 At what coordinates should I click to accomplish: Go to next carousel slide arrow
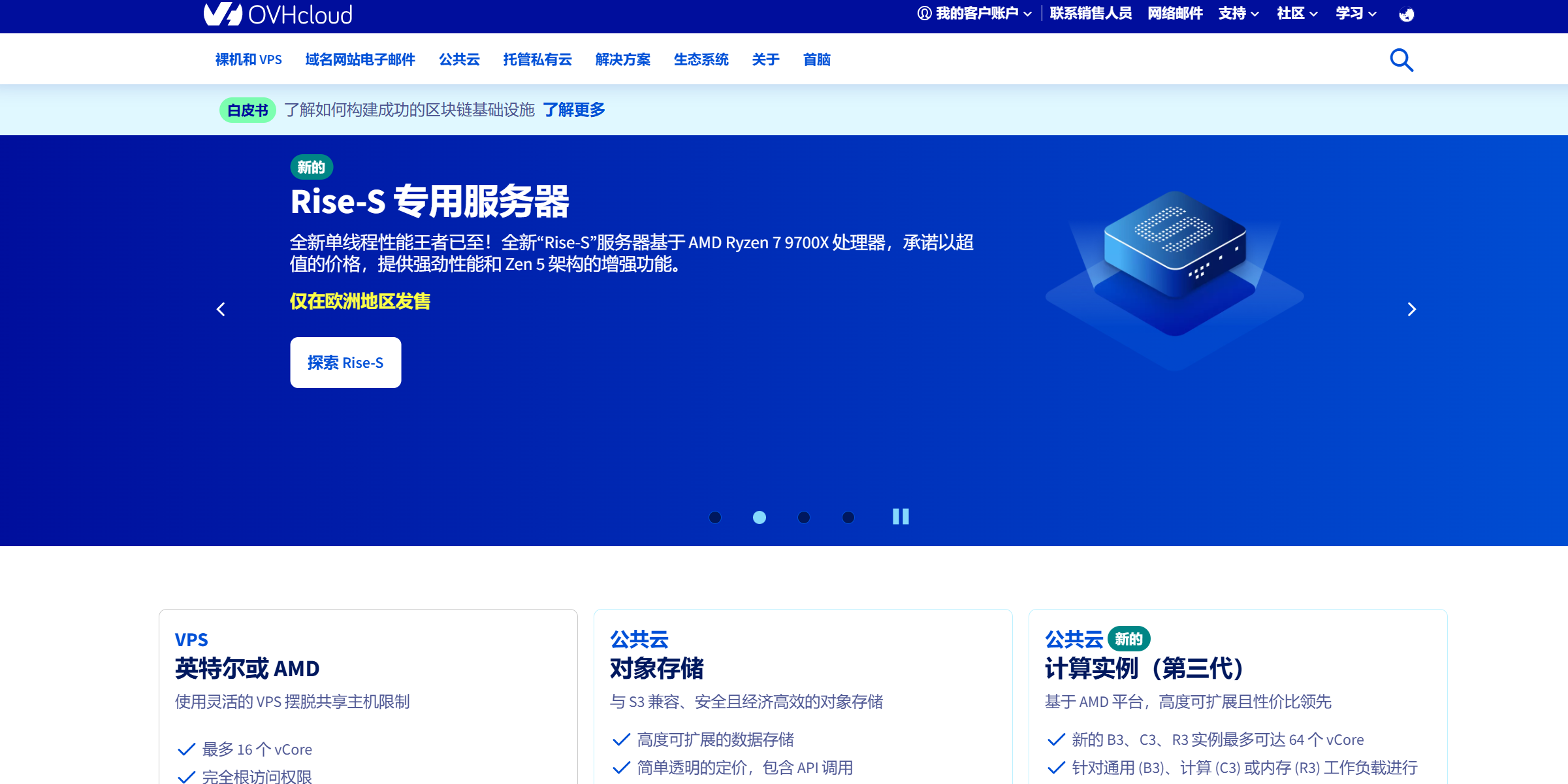(1411, 309)
